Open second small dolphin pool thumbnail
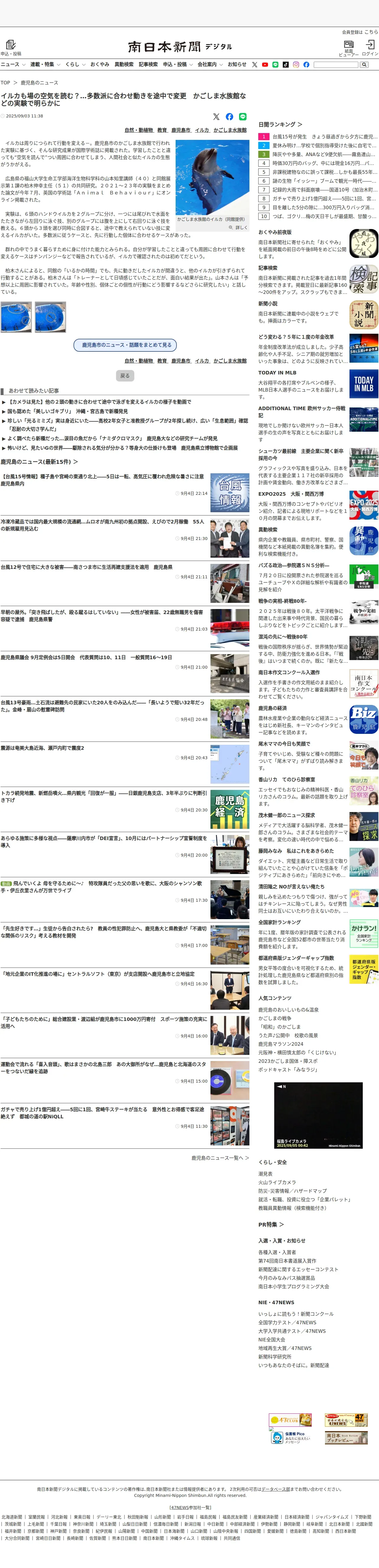 pos(50,317)
